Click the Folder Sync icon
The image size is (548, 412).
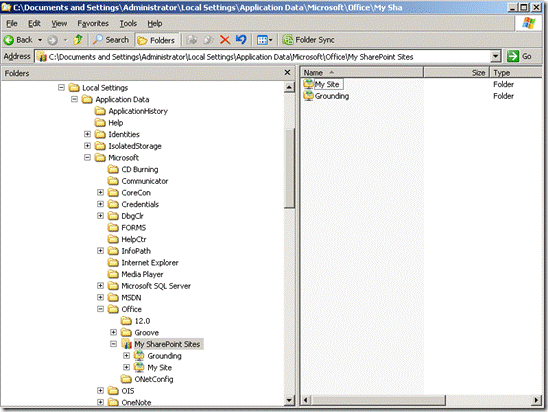click(x=288, y=40)
